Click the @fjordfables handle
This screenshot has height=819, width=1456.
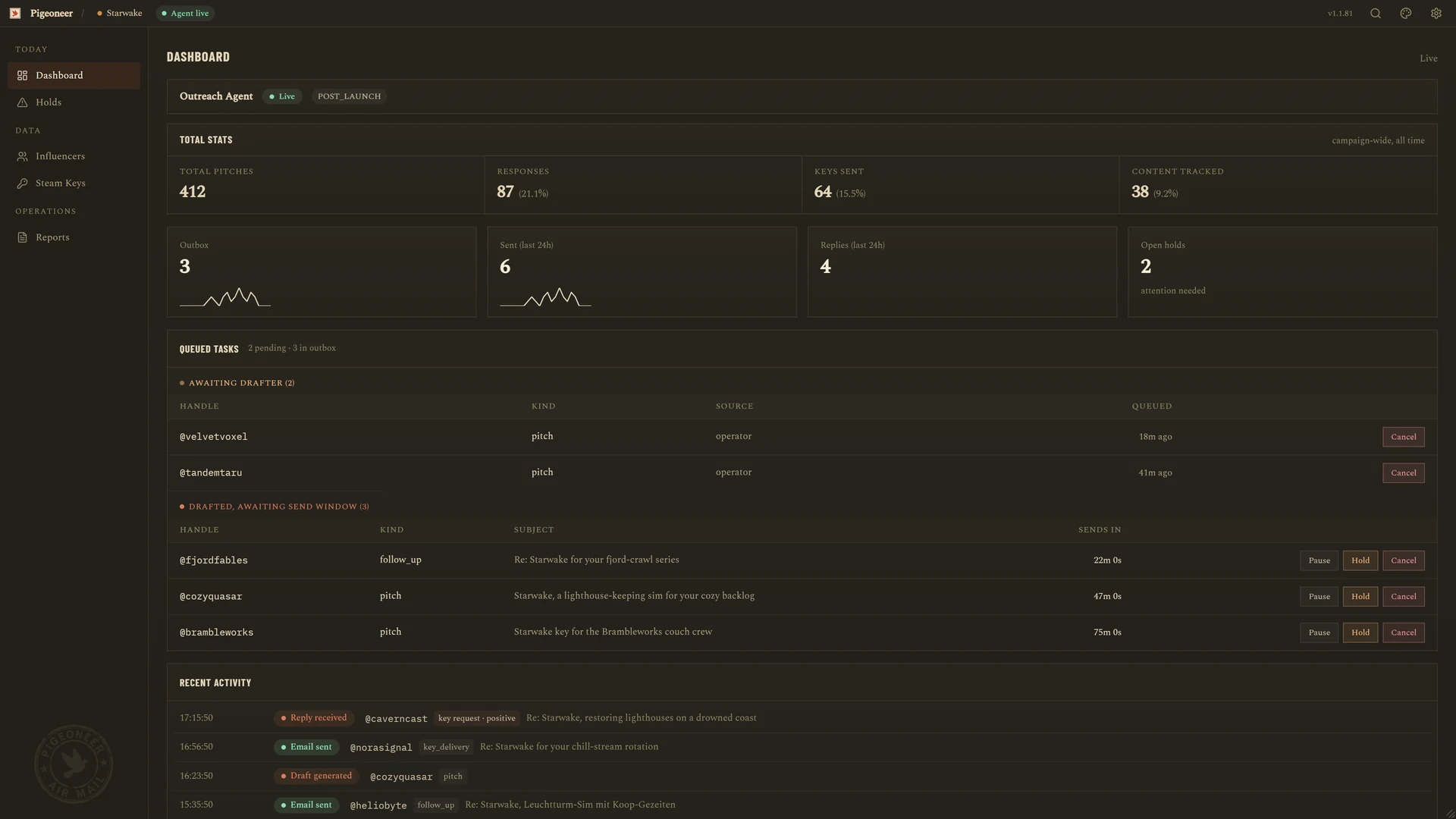[213, 561]
